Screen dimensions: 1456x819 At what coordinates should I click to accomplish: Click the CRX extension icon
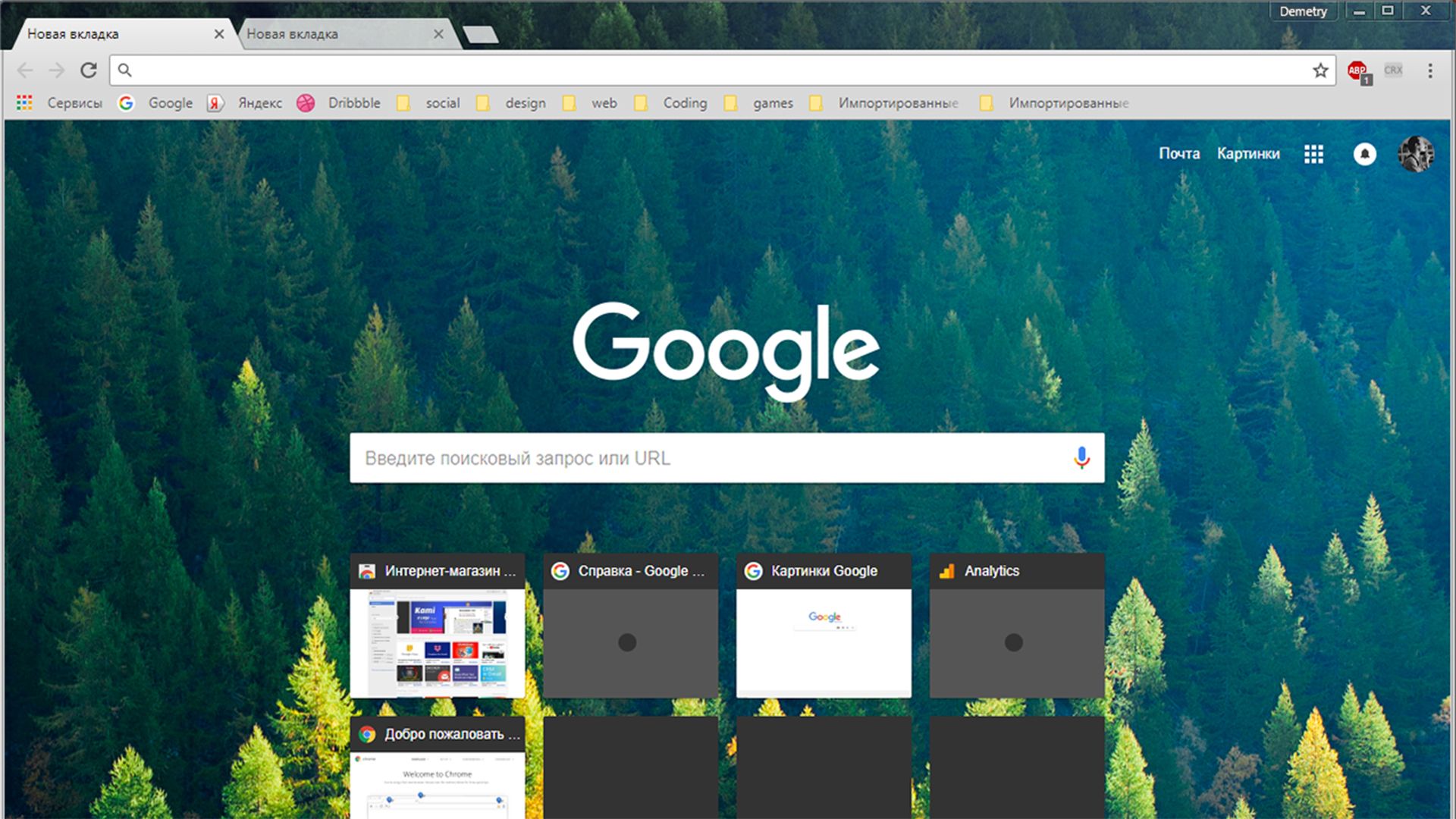tap(1393, 69)
